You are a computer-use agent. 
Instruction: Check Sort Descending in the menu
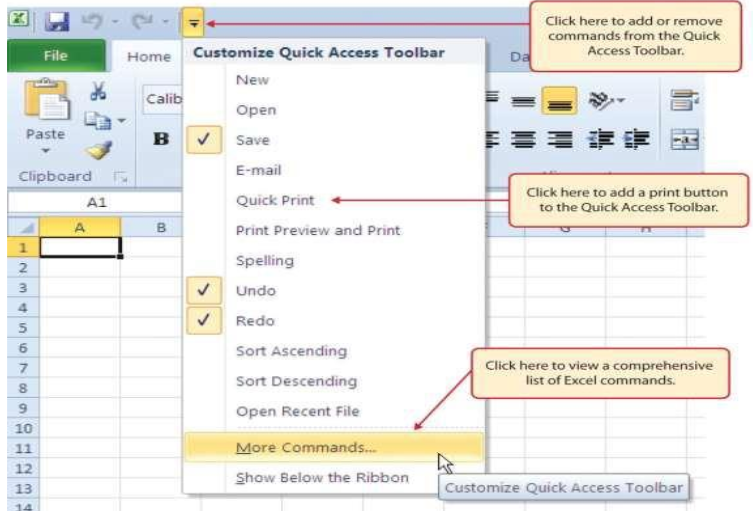pyautogui.click(x=334, y=381)
